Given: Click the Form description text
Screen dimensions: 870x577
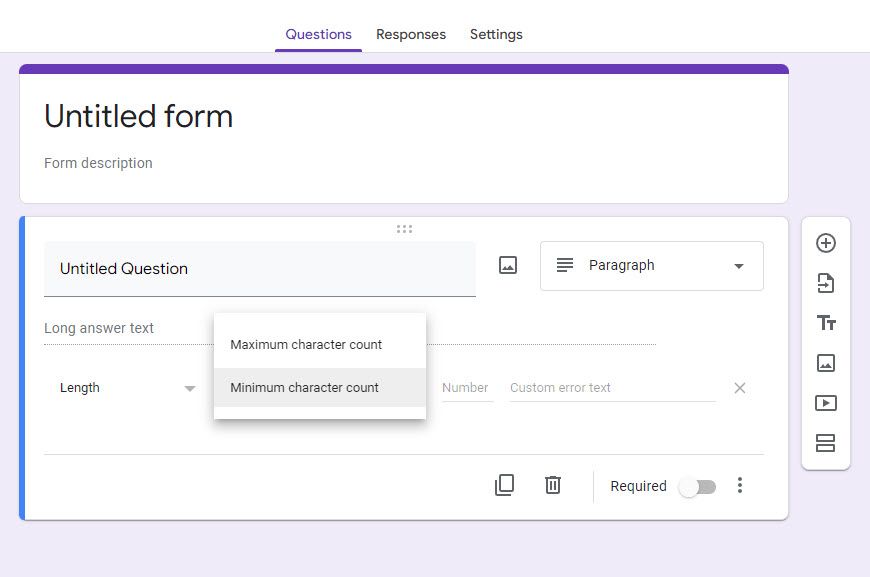Looking at the screenshot, I should pyautogui.click(x=97, y=163).
